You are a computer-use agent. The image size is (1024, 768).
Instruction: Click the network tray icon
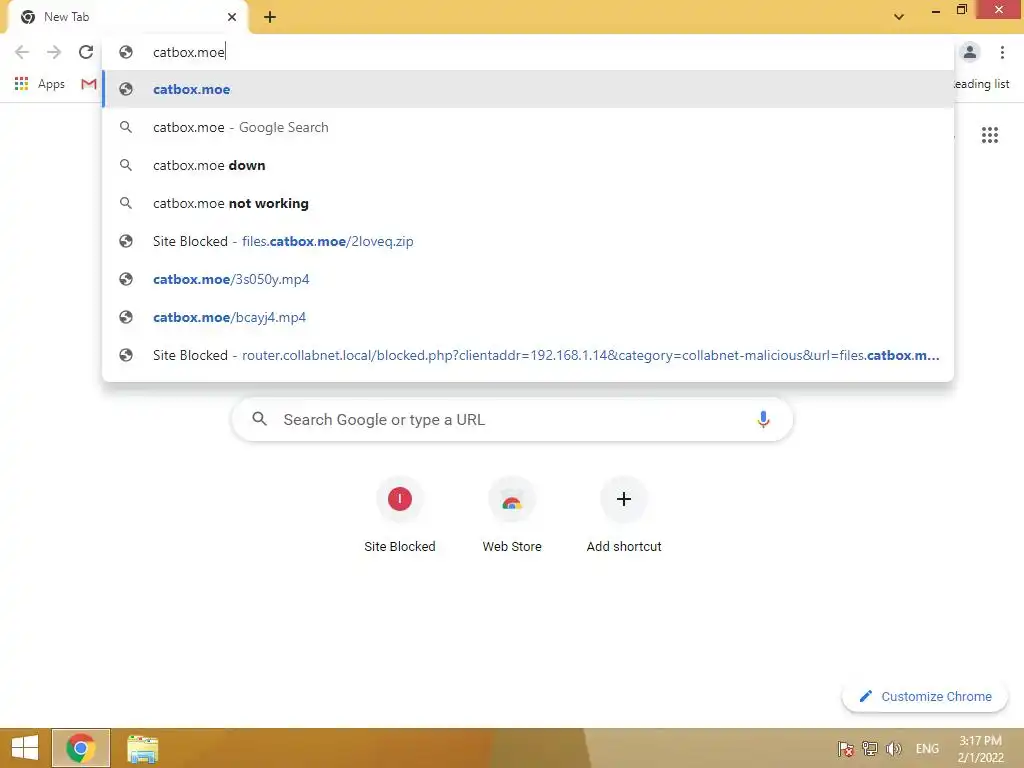tap(869, 748)
